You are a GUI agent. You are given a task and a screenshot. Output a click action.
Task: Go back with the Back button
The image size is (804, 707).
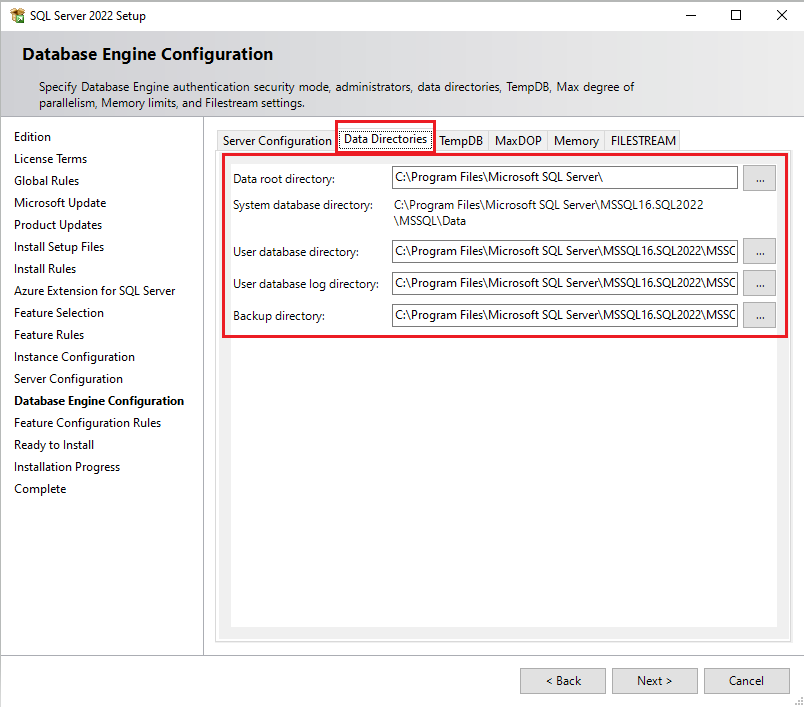[x=563, y=681]
